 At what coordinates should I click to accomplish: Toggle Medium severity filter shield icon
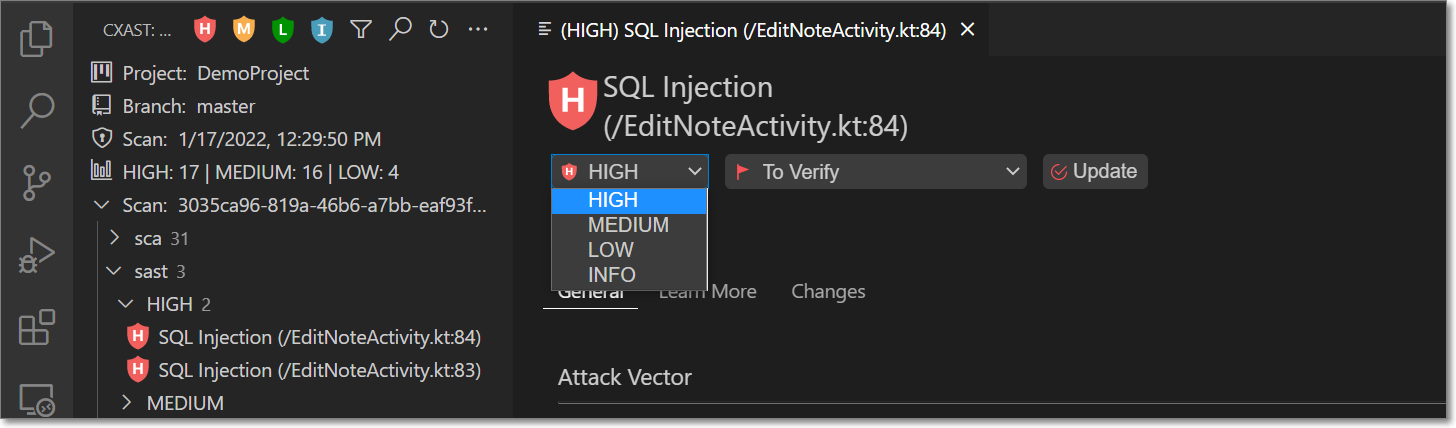243,29
